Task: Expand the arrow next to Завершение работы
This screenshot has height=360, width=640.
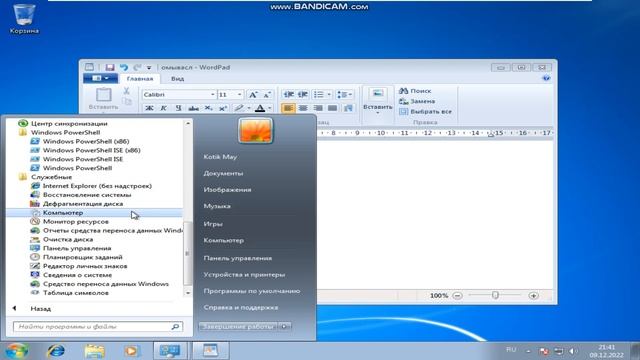Action: point(284,327)
